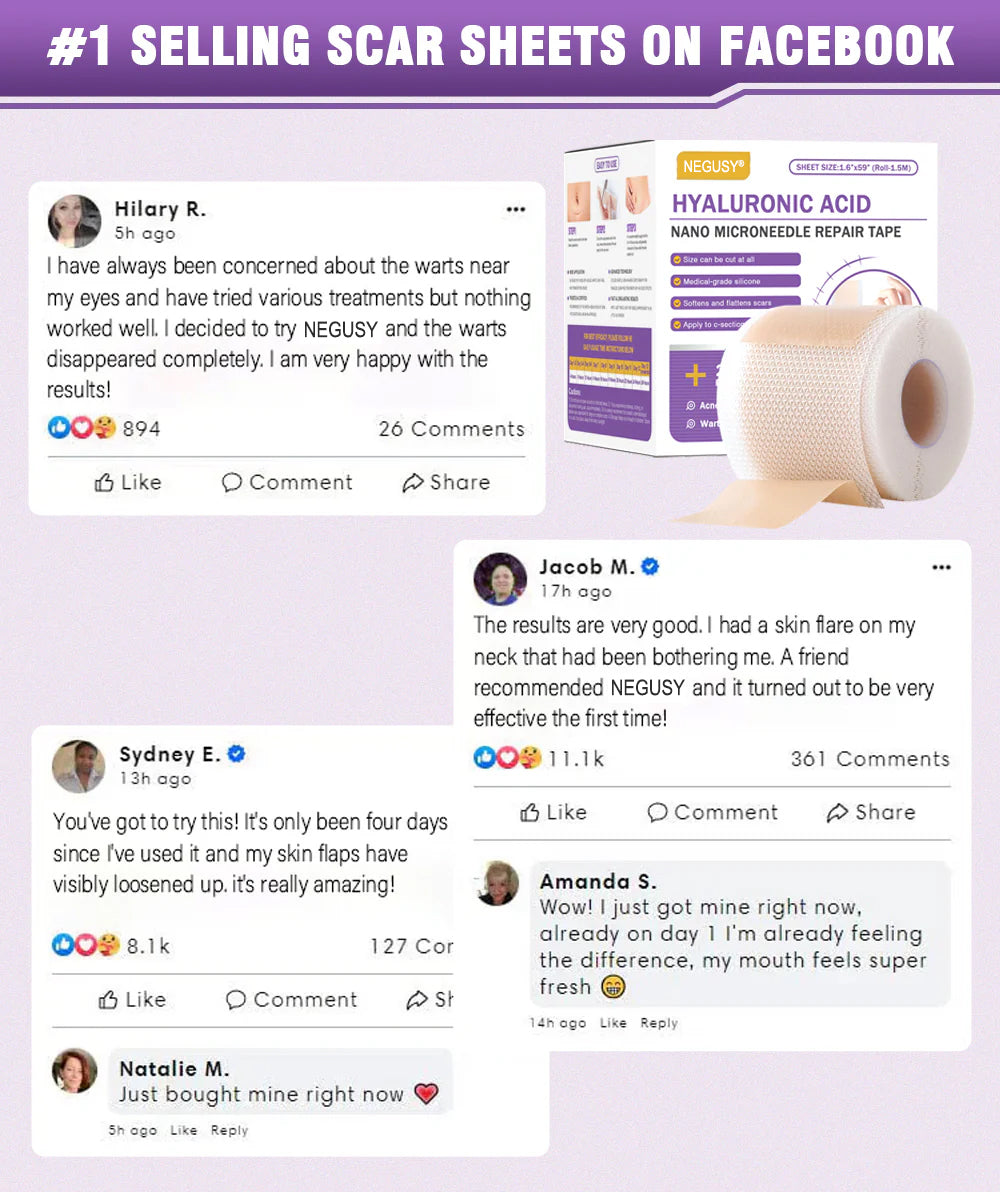This screenshot has width=1000, height=1192.
Task: Like Jacob M.'s post
Action: pos(553,812)
